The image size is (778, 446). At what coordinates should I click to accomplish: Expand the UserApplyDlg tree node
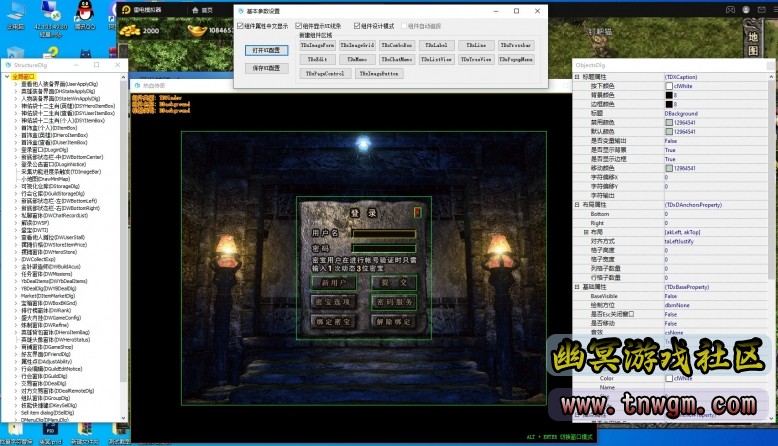(16, 84)
